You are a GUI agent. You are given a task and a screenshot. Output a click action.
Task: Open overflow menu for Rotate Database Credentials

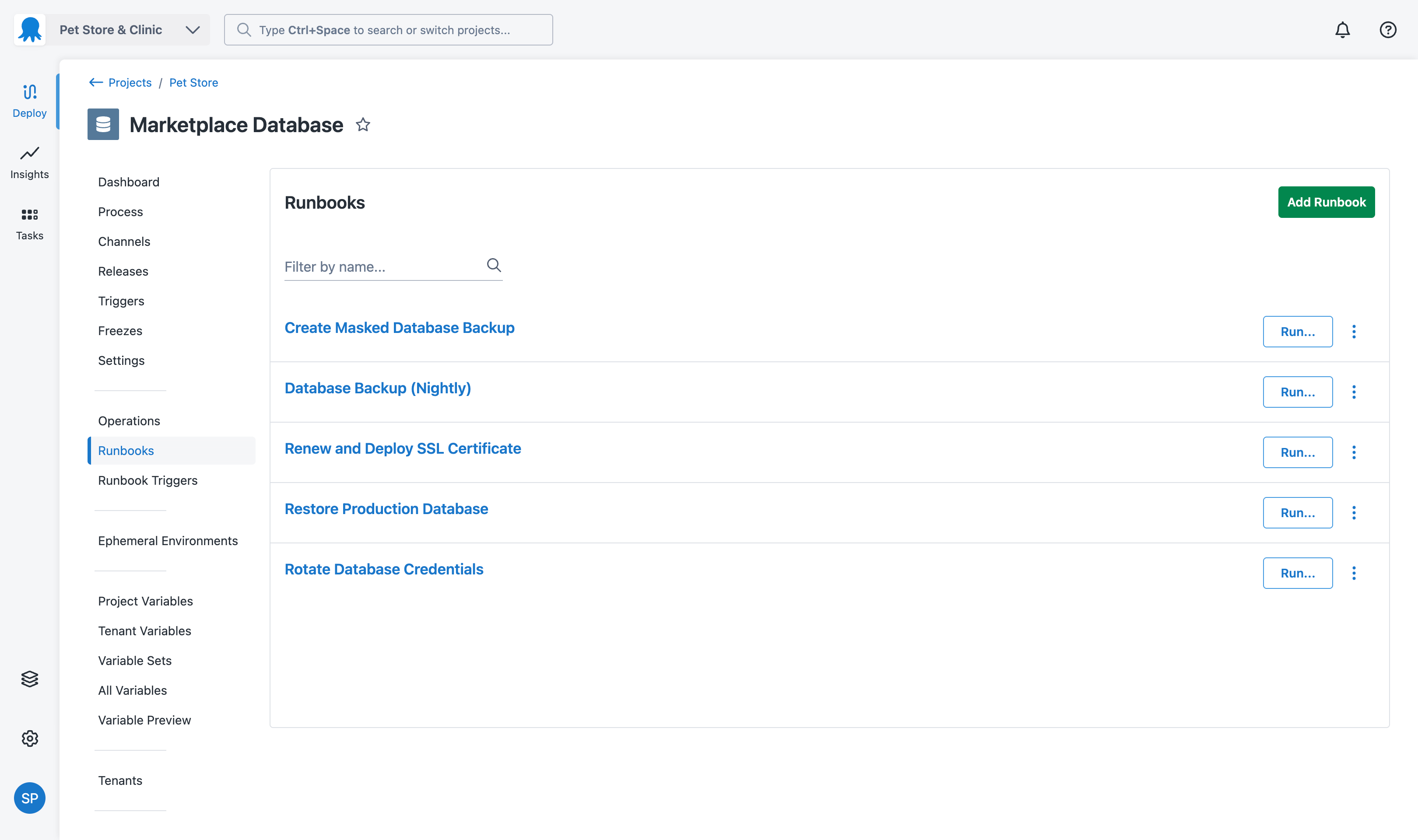click(1354, 574)
